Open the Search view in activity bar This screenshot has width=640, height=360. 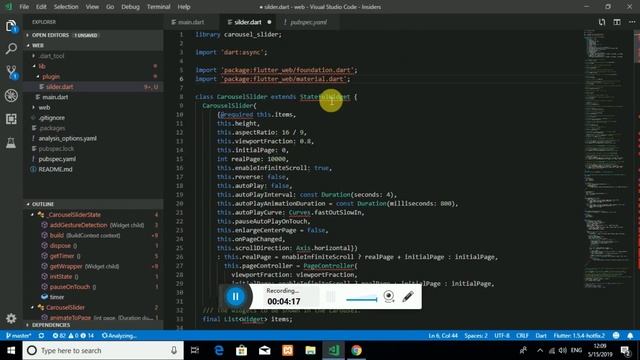pyautogui.click(x=11, y=49)
